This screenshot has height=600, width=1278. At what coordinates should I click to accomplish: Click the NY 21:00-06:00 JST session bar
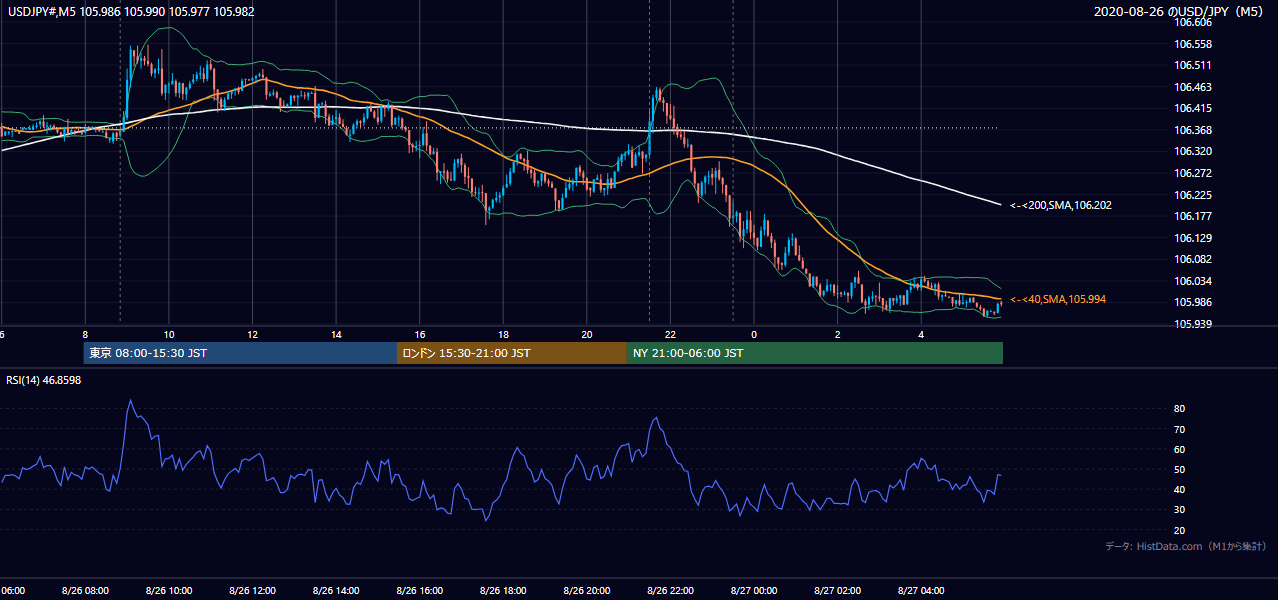pyautogui.click(x=815, y=353)
